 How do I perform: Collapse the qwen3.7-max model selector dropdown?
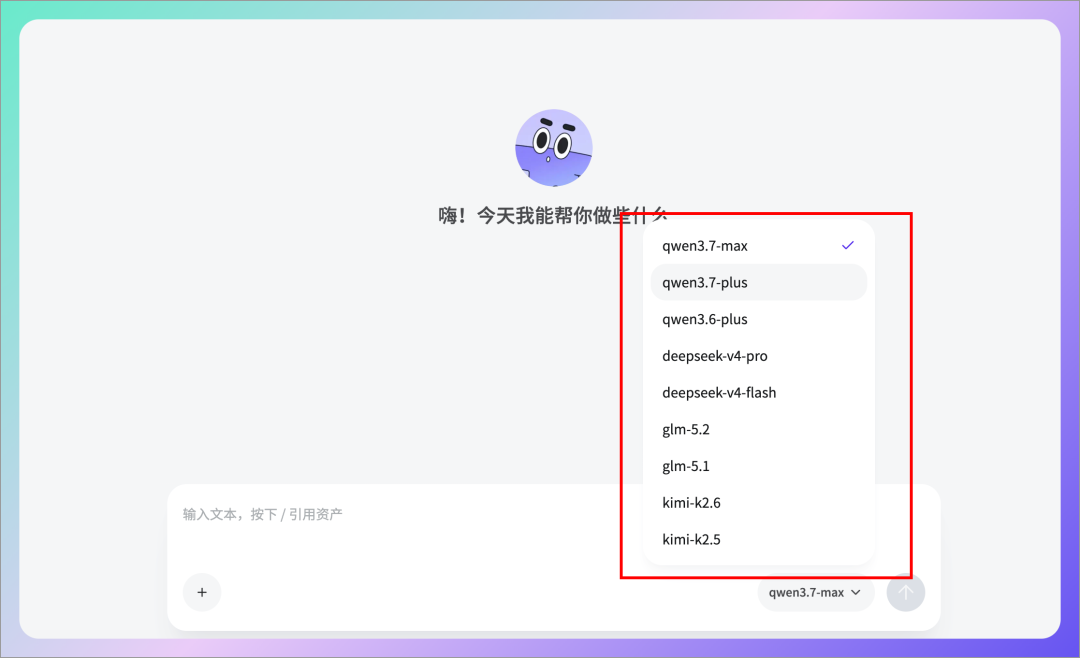coord(816,593)
